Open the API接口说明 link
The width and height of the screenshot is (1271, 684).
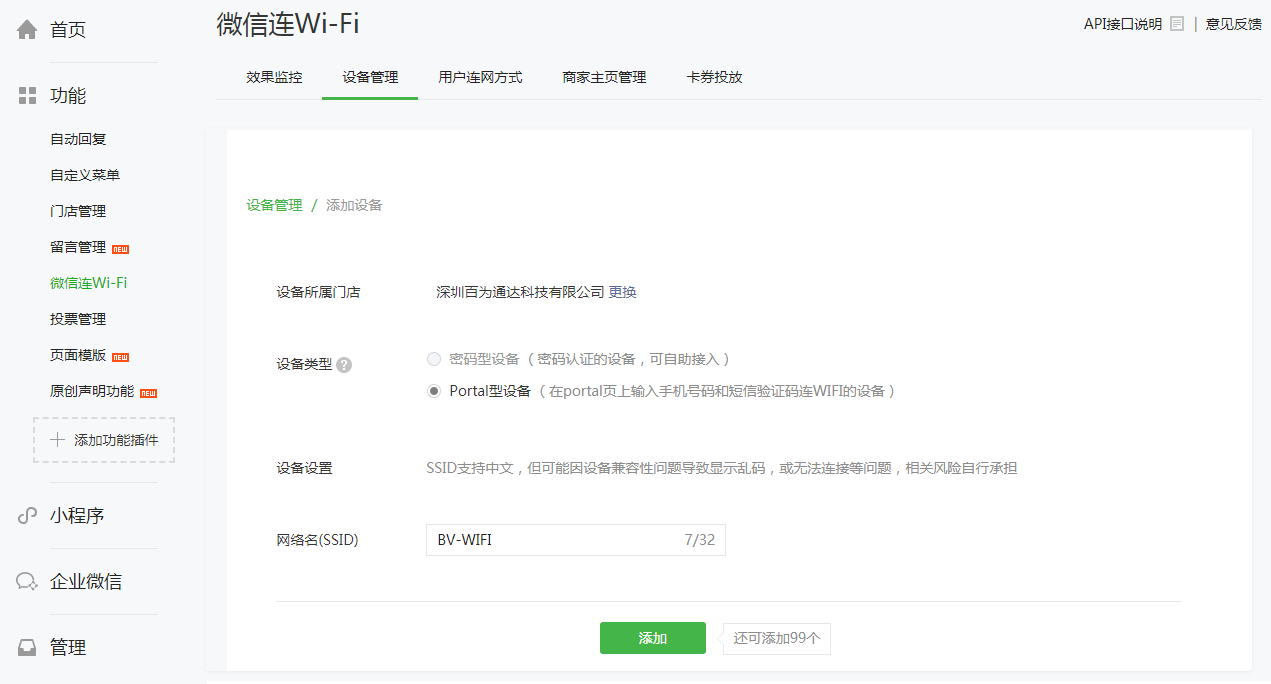coord(1123,24)
